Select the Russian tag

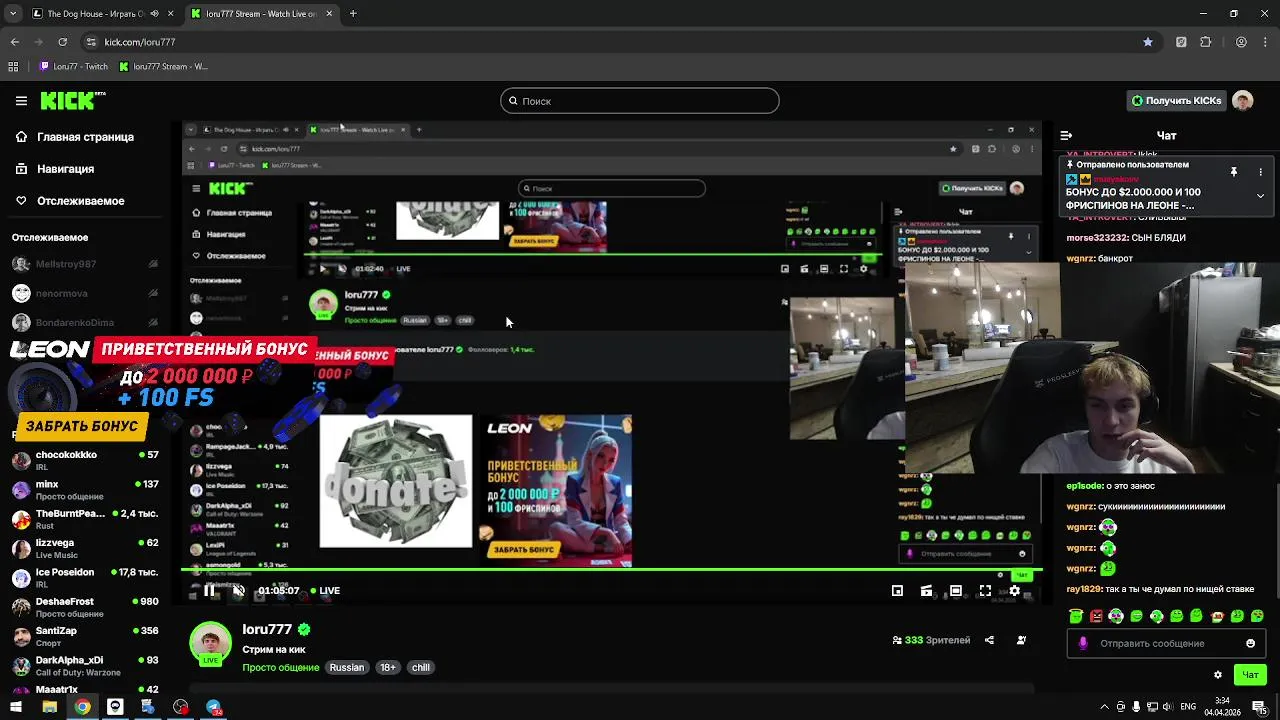pyautogui.click(x=347, y=668)
